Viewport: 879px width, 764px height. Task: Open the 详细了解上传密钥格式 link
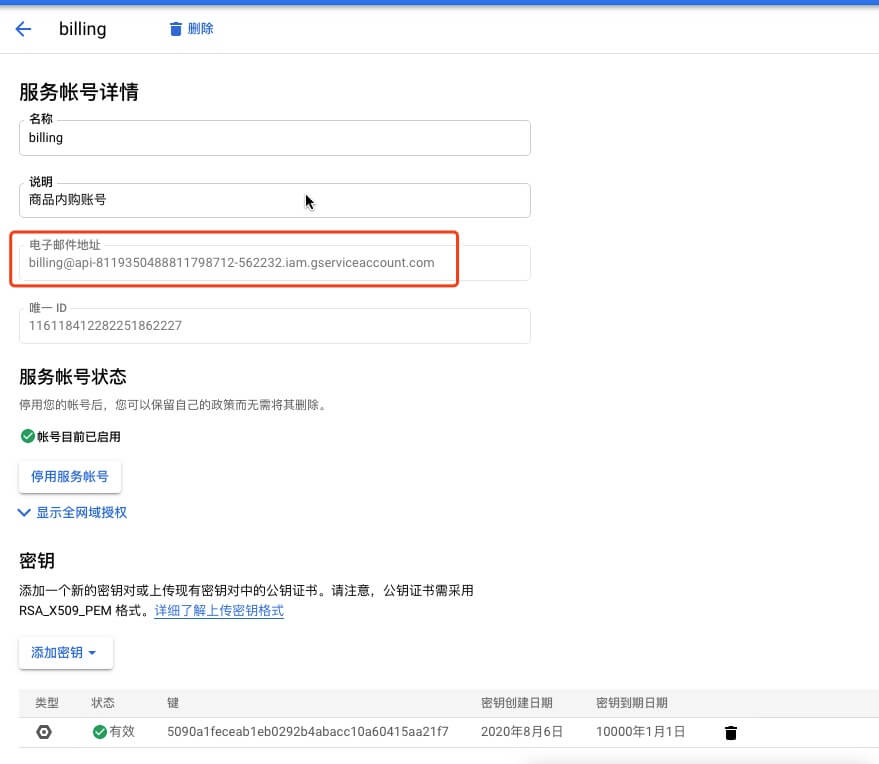coord(219,610)
